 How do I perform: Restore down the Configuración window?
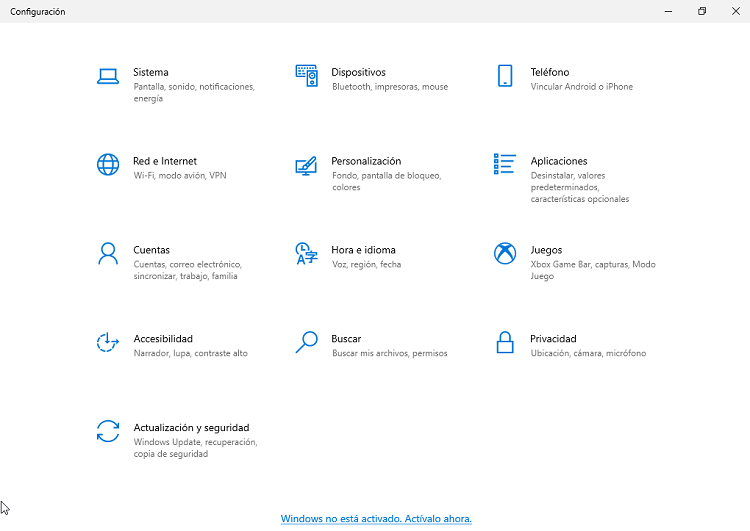[x=702, y=11]
